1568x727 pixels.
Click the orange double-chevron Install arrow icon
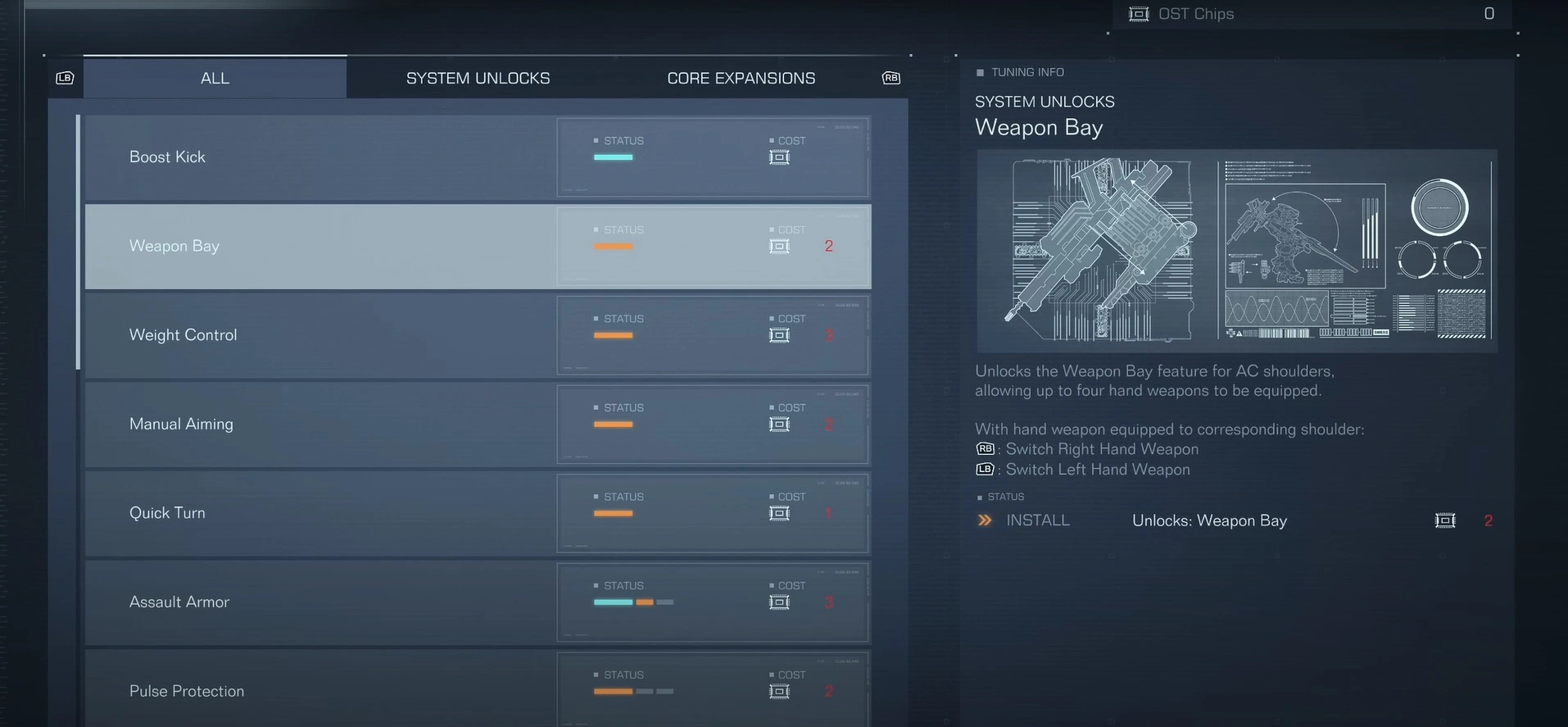point(985,520)
